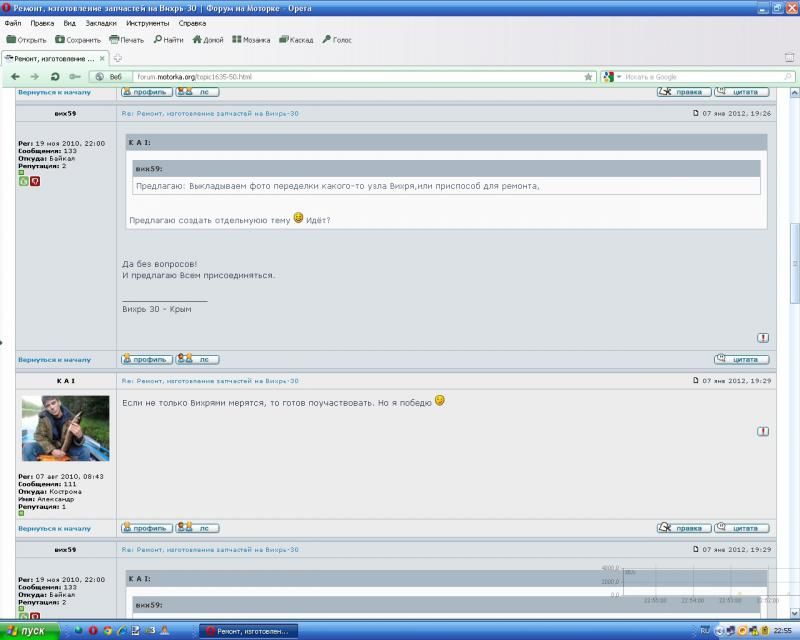Click the Windows Start 'пуск' button
The image size is (800, 640).
[x=28, y=631]
